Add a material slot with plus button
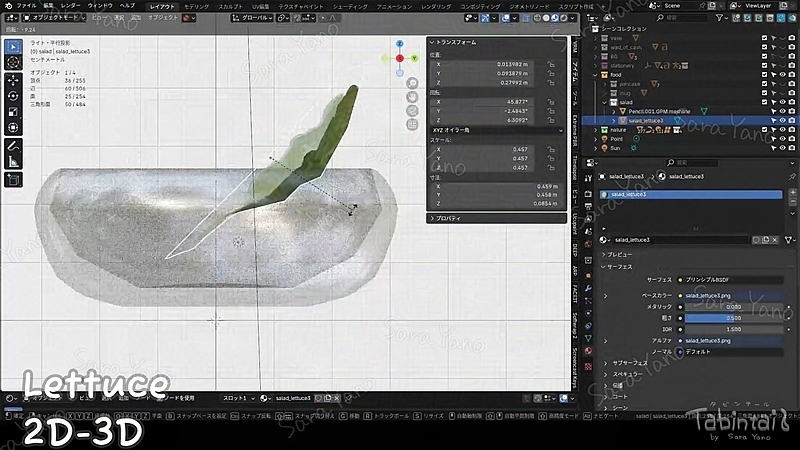Image resolution: width=800 pixels, height=450 pixels. (x=793, y=192)
